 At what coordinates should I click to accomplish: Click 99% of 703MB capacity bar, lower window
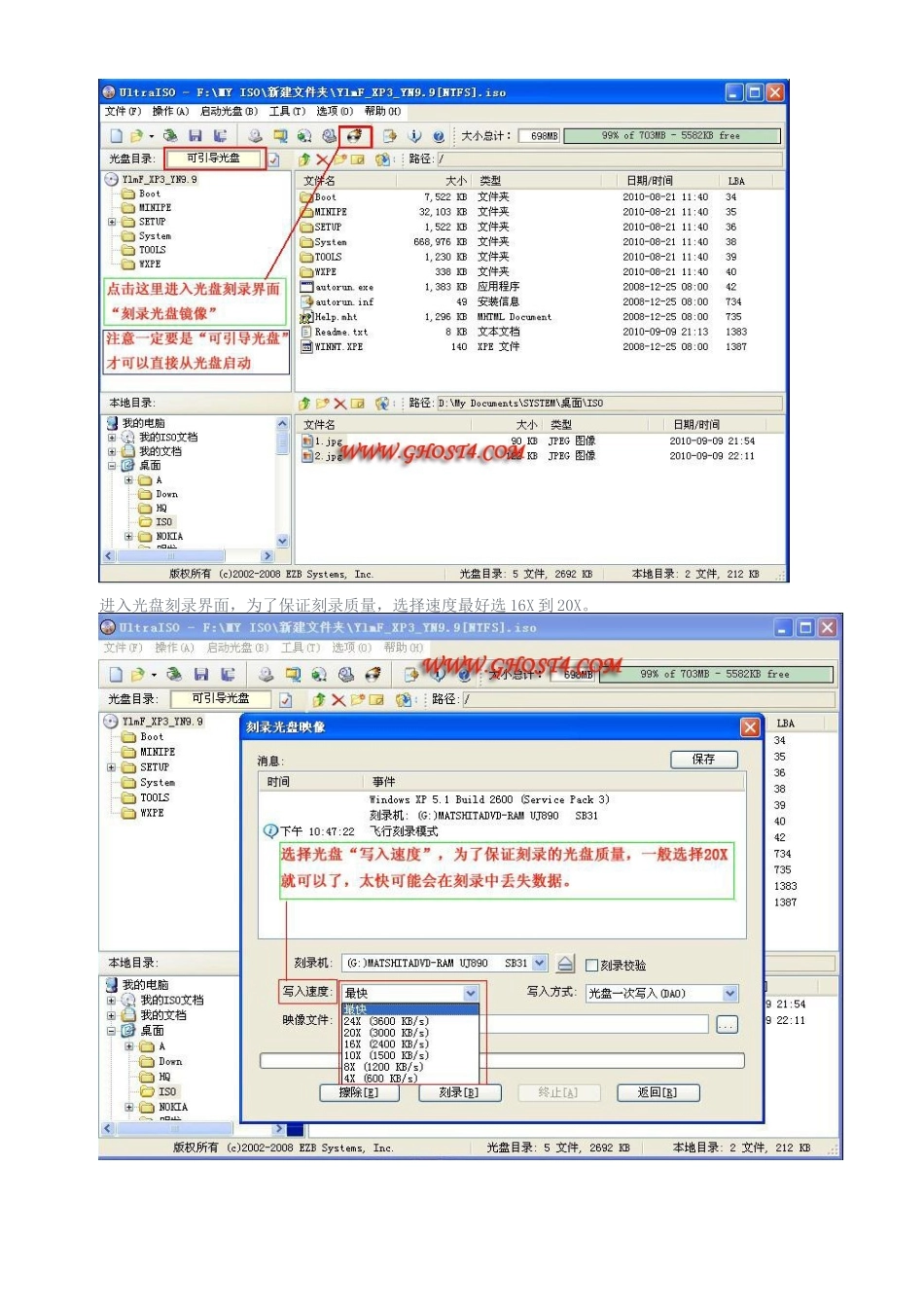(x=715, y=674)
